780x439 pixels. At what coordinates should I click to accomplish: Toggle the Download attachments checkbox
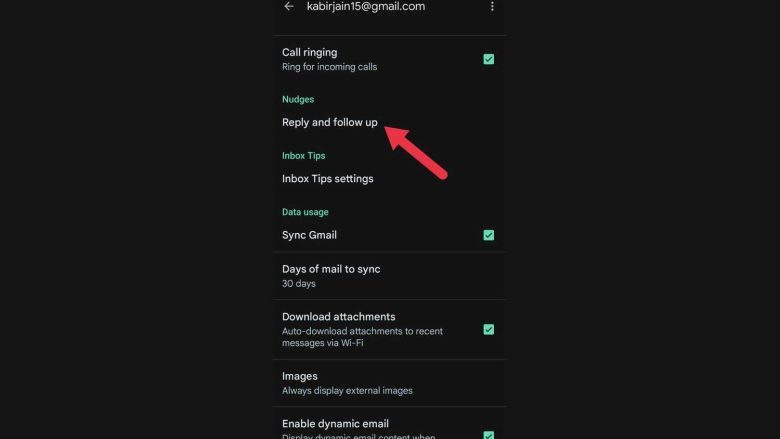click(x=488, y=330)
